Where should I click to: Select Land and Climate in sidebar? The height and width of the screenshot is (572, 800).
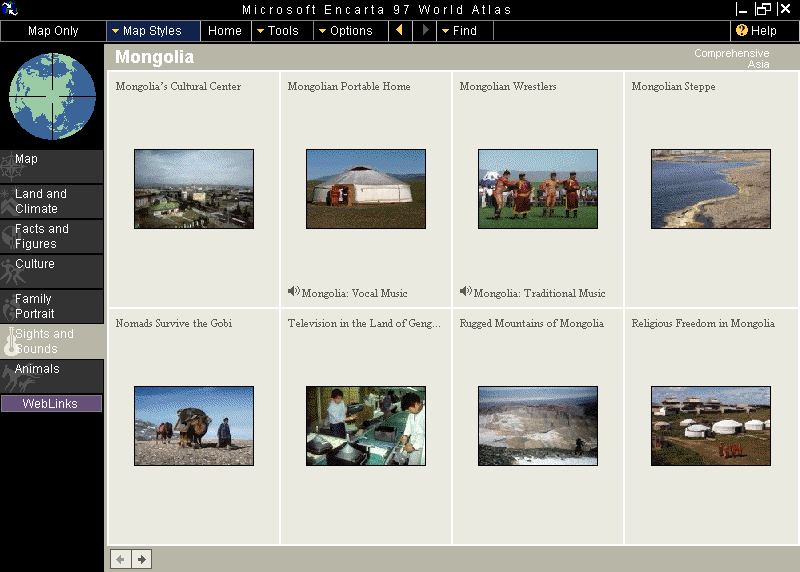(52, 201)
